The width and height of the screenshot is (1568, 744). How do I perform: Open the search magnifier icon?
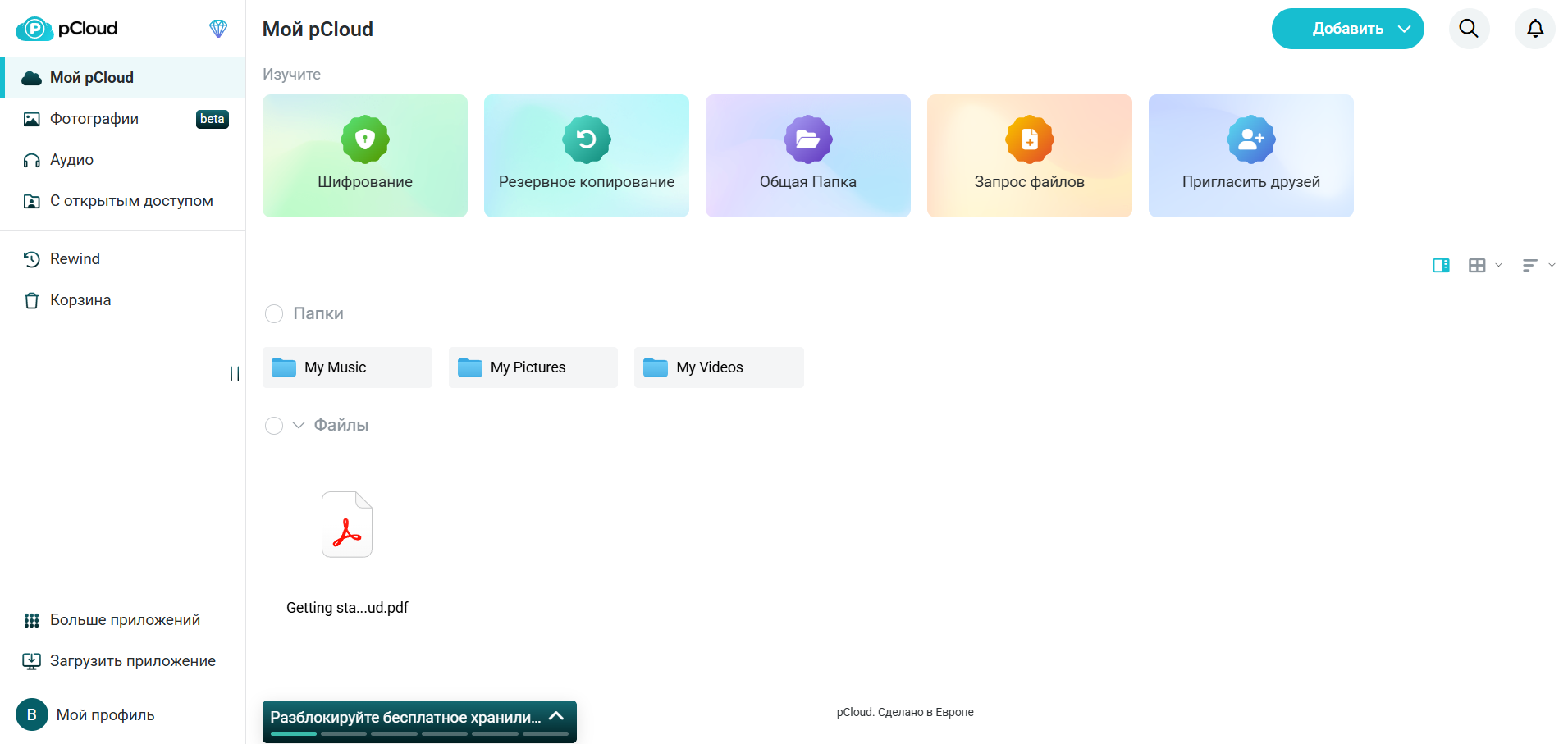pyautogui.click(x=1469, y=29)
